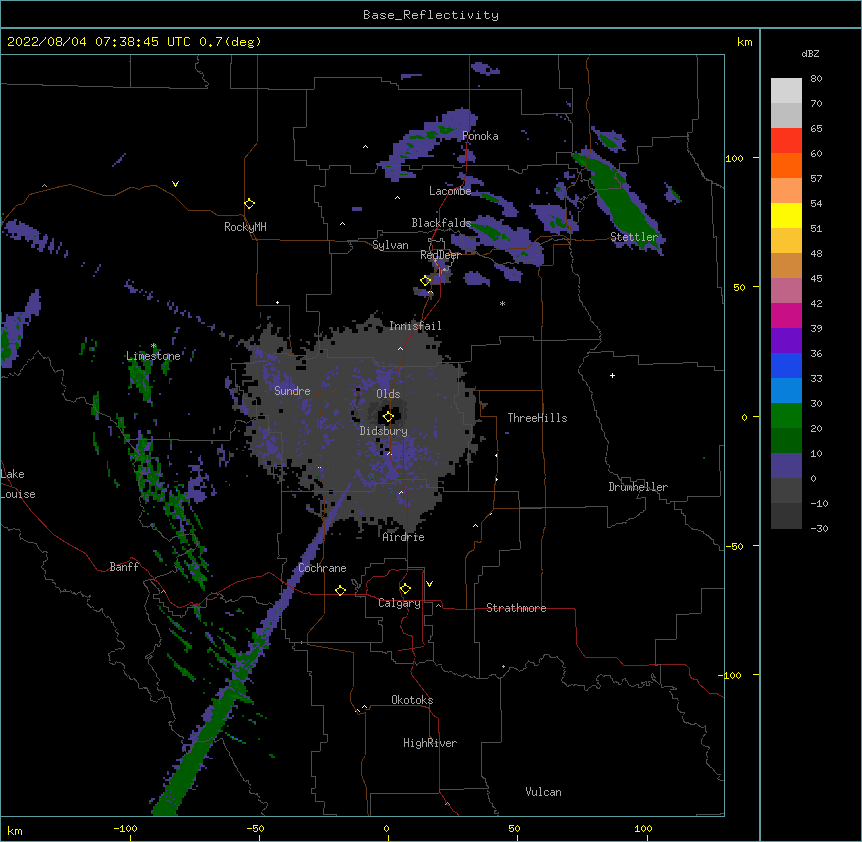
Task: Click the km unit label at top right
Action: 744,42
